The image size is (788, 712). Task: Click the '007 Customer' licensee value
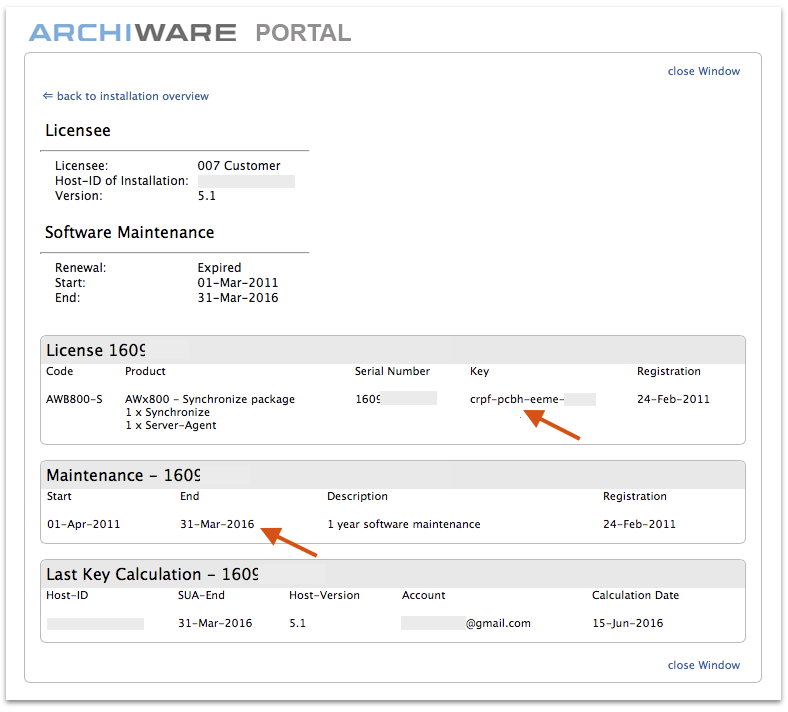[x=239, y=166]
